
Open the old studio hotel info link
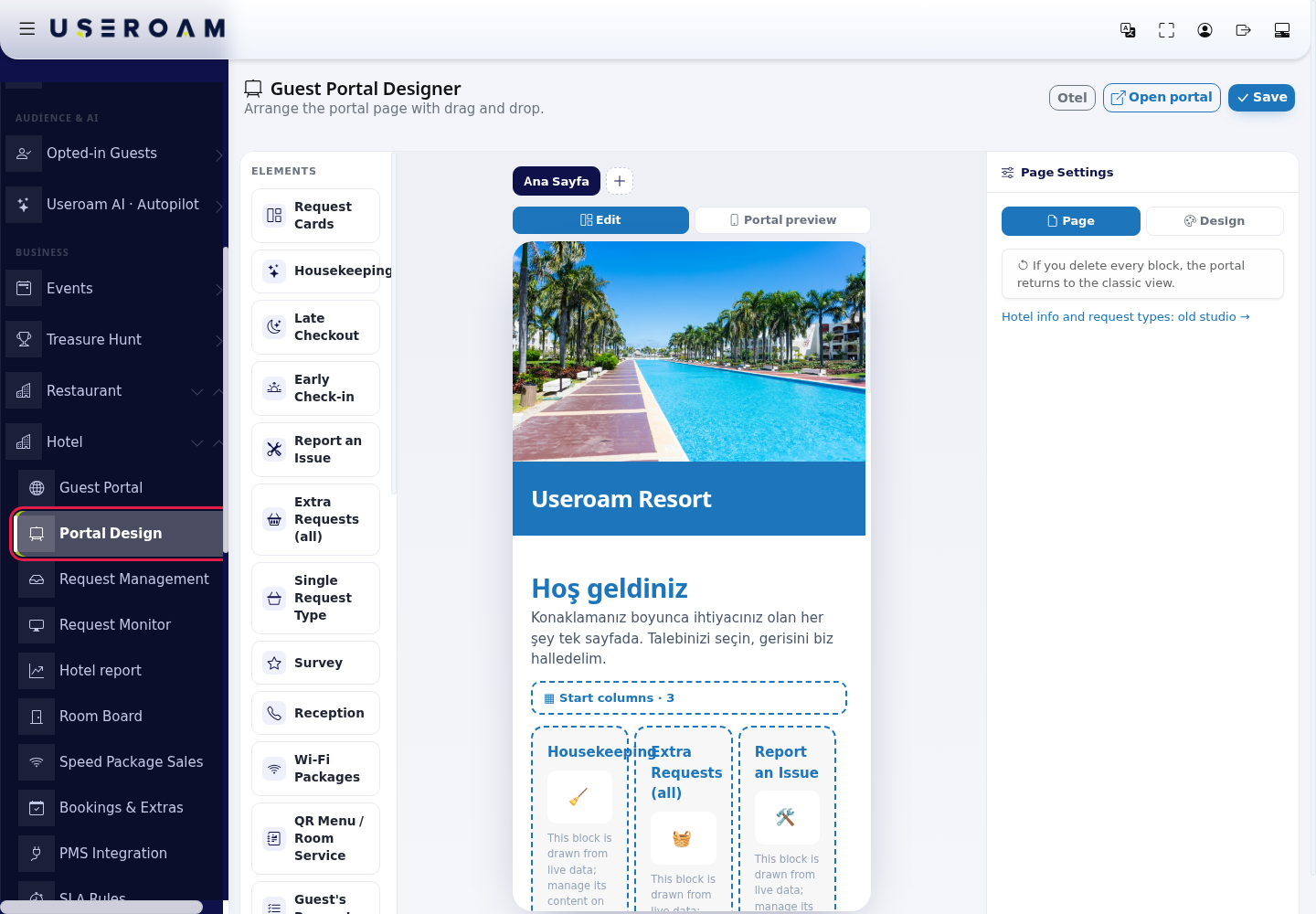point(1125,316)
